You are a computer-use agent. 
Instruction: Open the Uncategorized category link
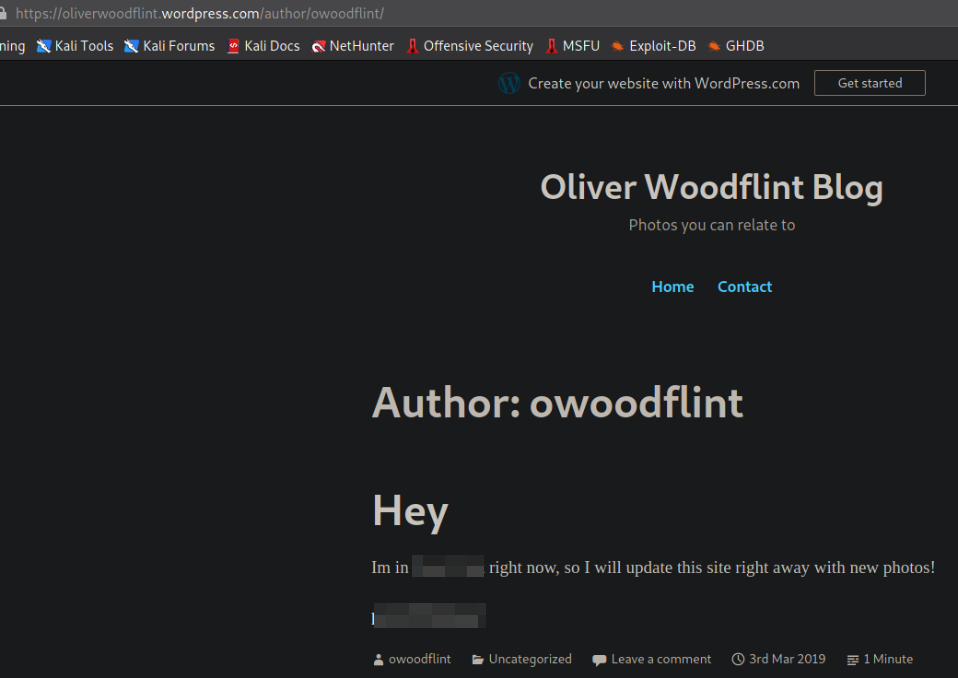530,659
